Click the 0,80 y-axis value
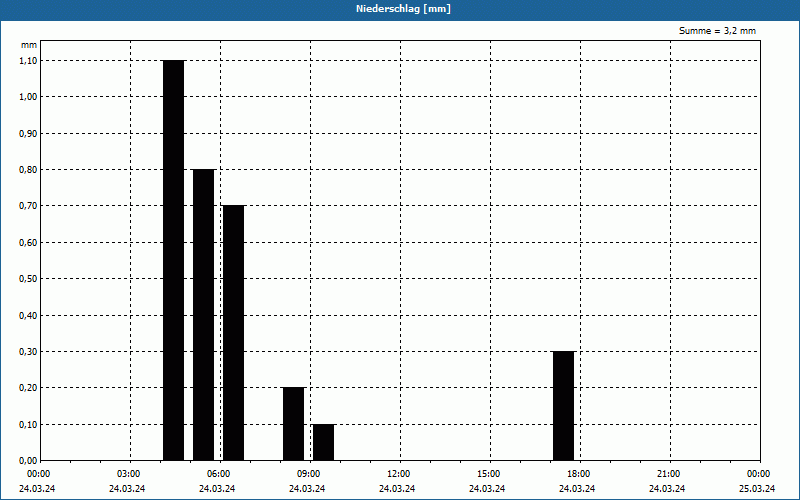The width and height of the screenshot is (800, 500). pos(28,169)
